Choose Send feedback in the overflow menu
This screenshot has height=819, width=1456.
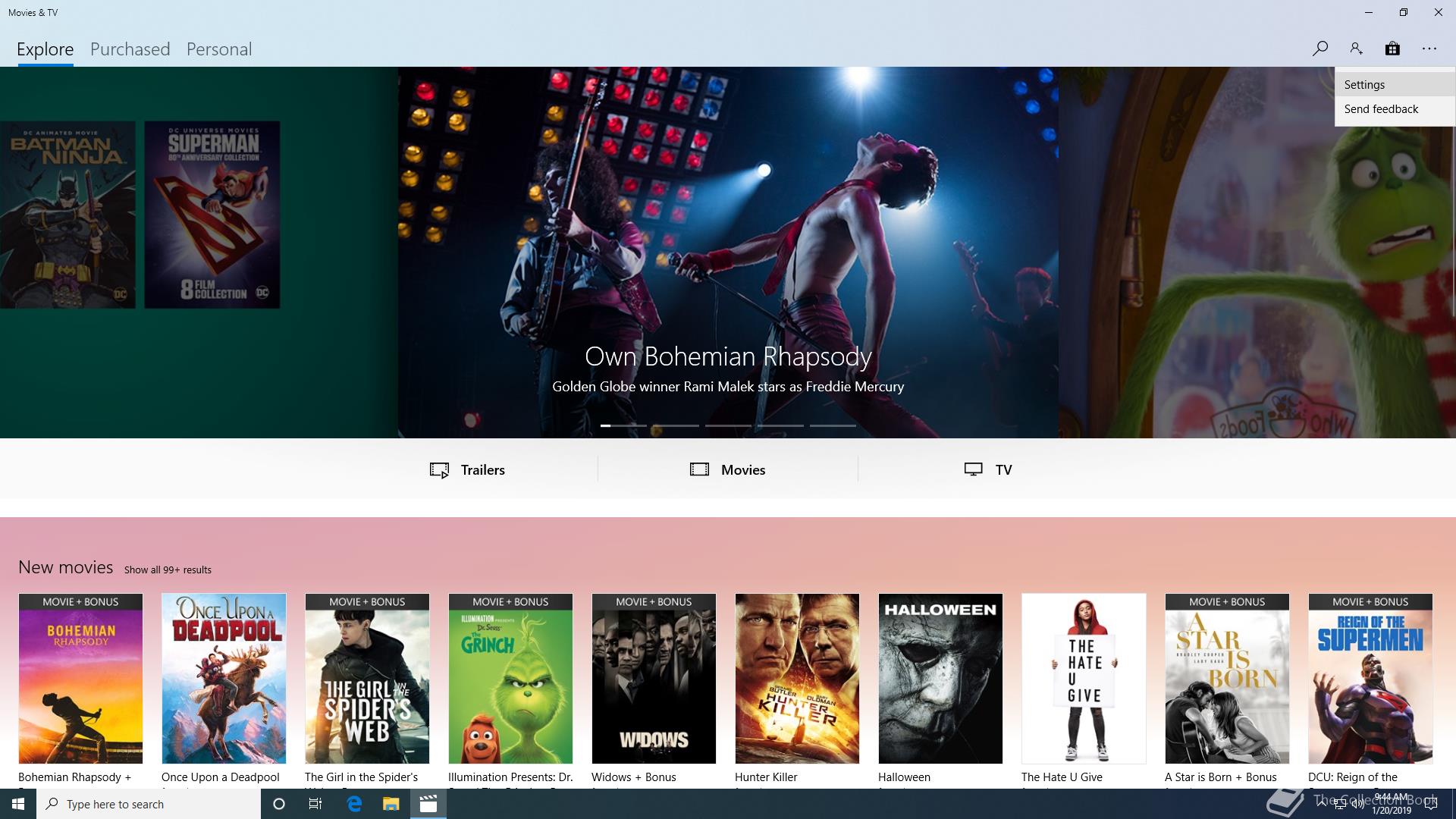pos(1395,109)
